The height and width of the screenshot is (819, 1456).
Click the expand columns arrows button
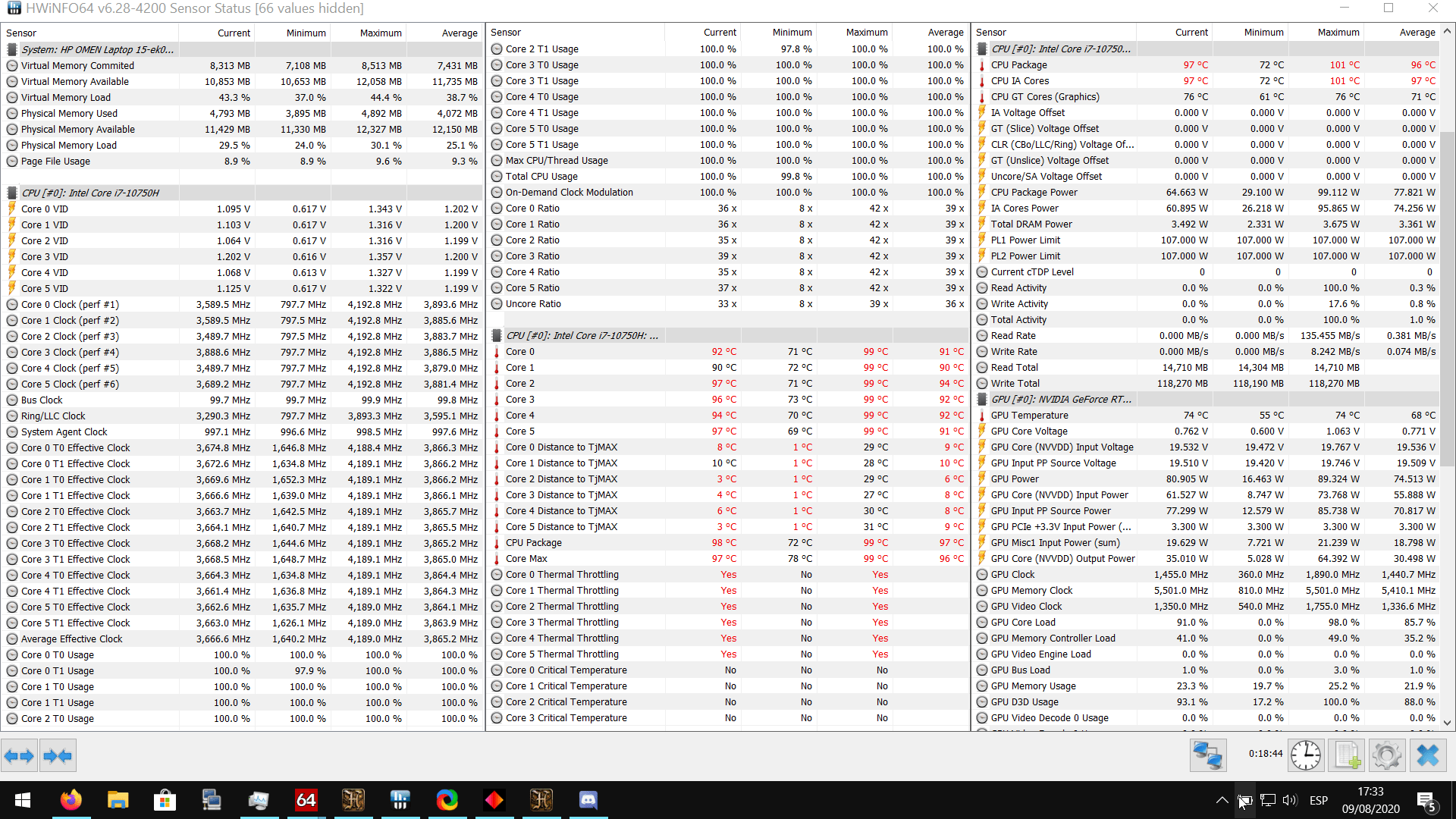pyautogui.click(x=19, y=756)
